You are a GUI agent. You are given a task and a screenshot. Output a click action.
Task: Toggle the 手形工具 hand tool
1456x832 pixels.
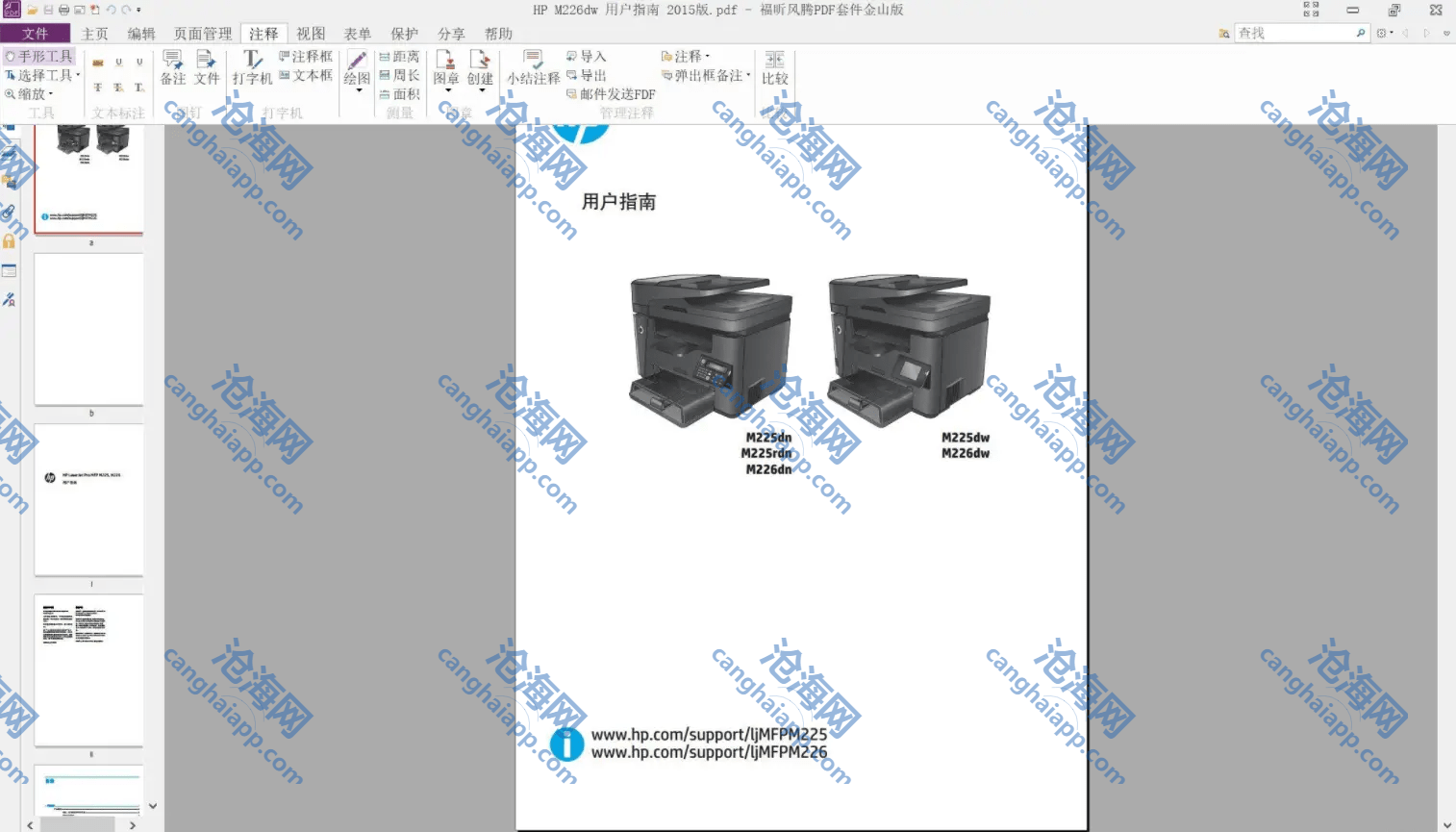click(x=38, y=57)
